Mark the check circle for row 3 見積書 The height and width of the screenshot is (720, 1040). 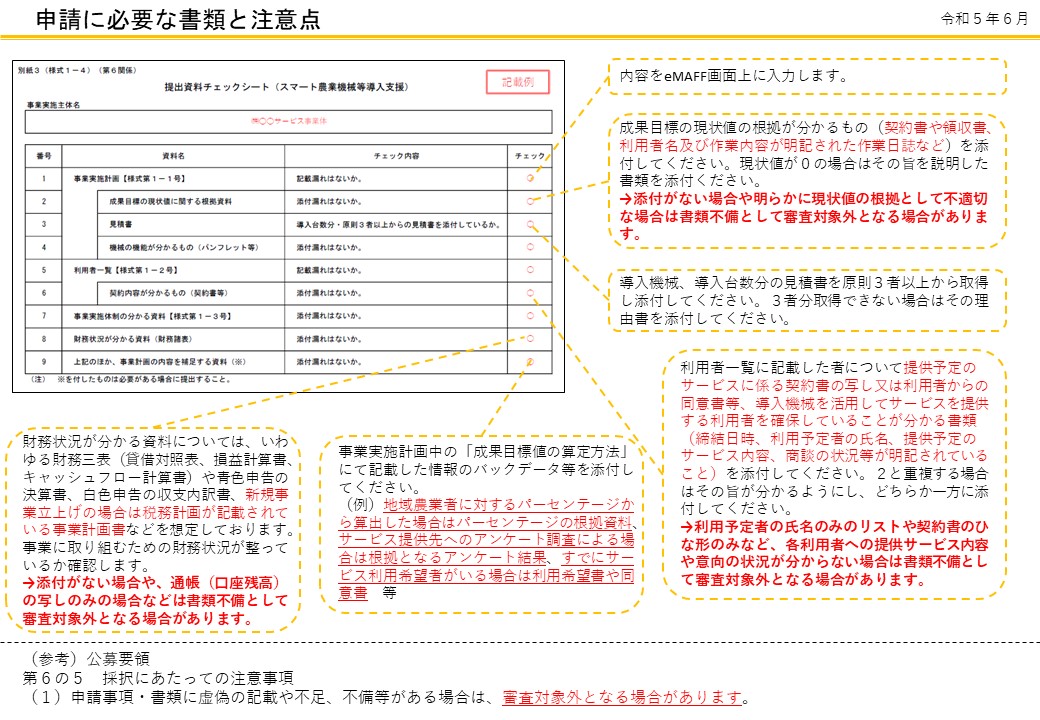click(x=531, y=225)
